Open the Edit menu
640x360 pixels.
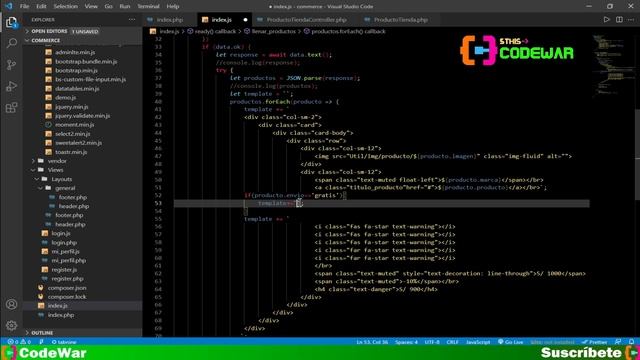pyautogui.click(x=41, y=6)
